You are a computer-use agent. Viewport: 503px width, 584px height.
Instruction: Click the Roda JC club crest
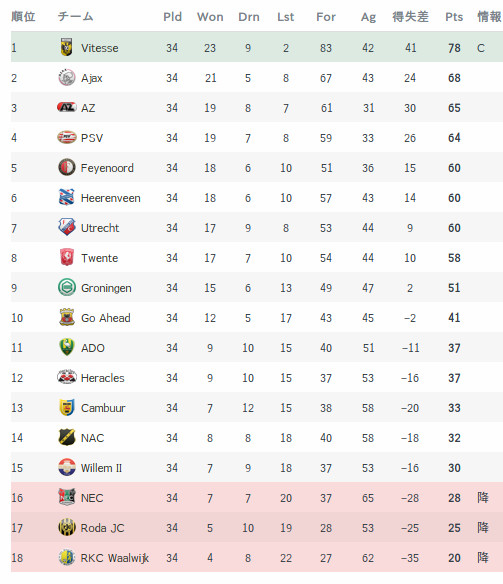coord(67,527)
